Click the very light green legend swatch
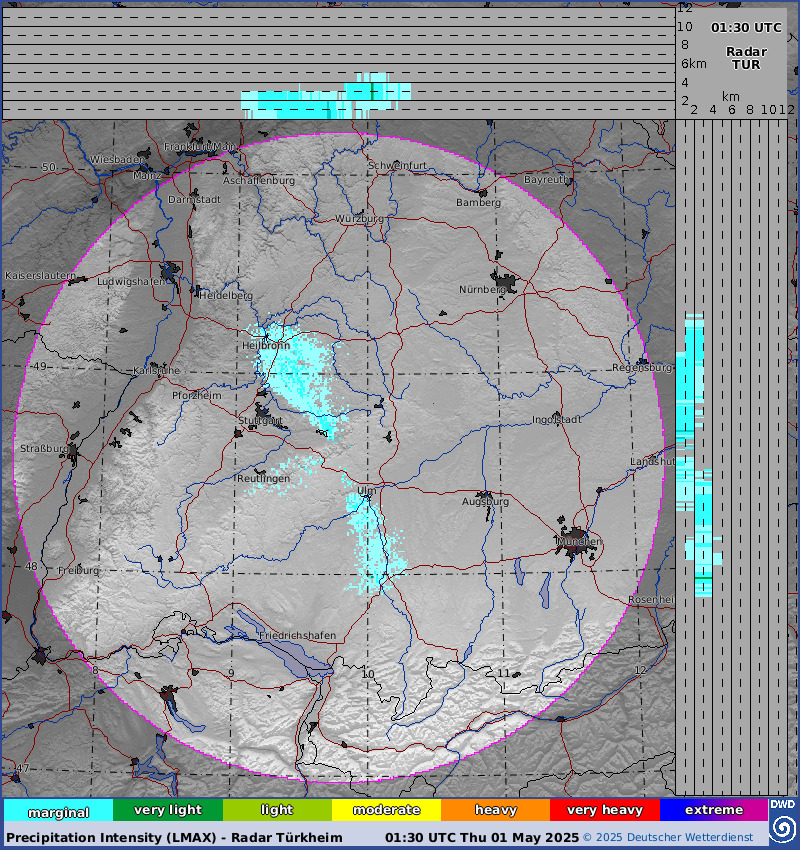Viewport: 800px width, 850px height. coord(168,810)
